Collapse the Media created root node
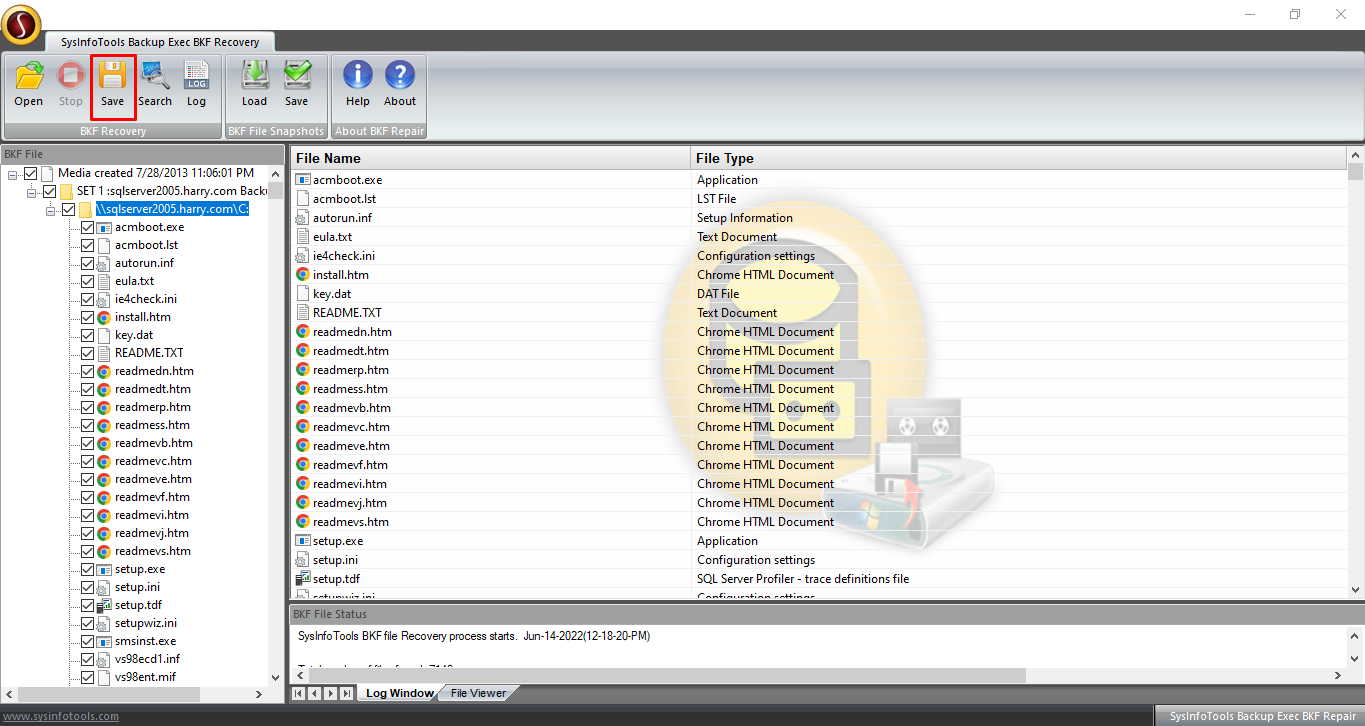The height and width of the screenshot is (726, 1365). click(x=13, y=173)
